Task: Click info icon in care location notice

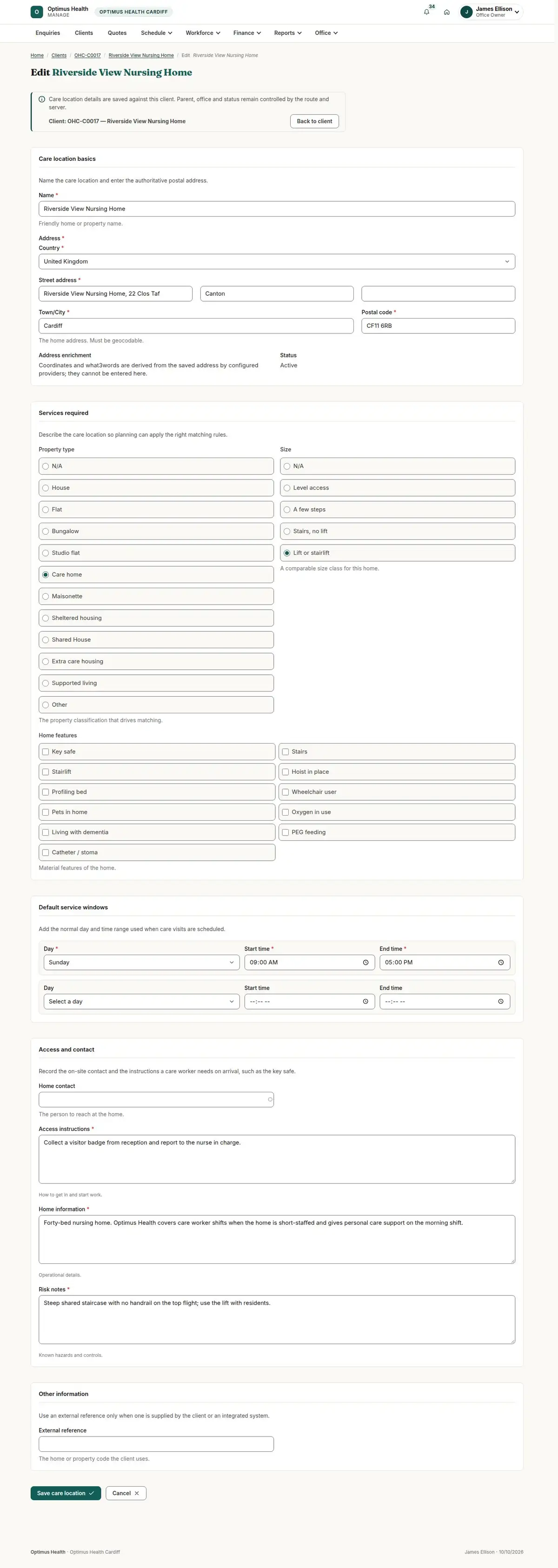Action: (x=42, y=99)
